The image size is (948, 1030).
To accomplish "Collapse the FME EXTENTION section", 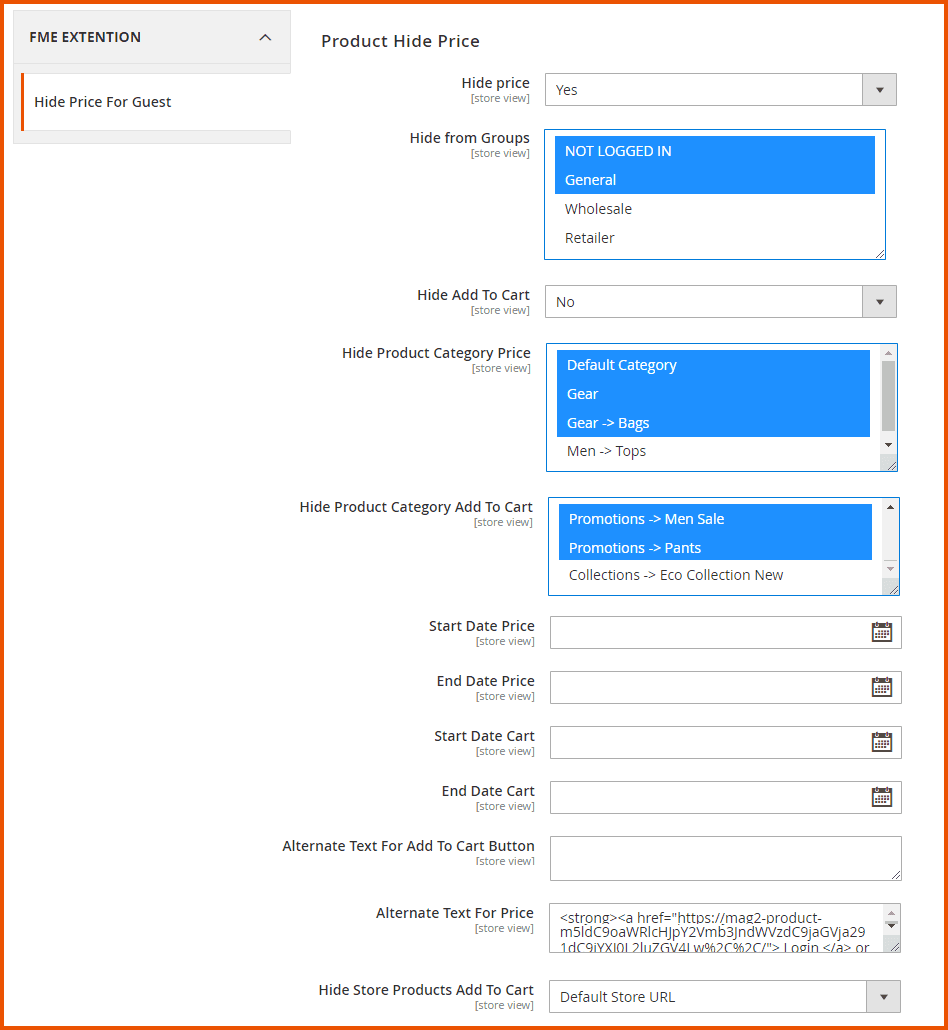I will (265, 38).
